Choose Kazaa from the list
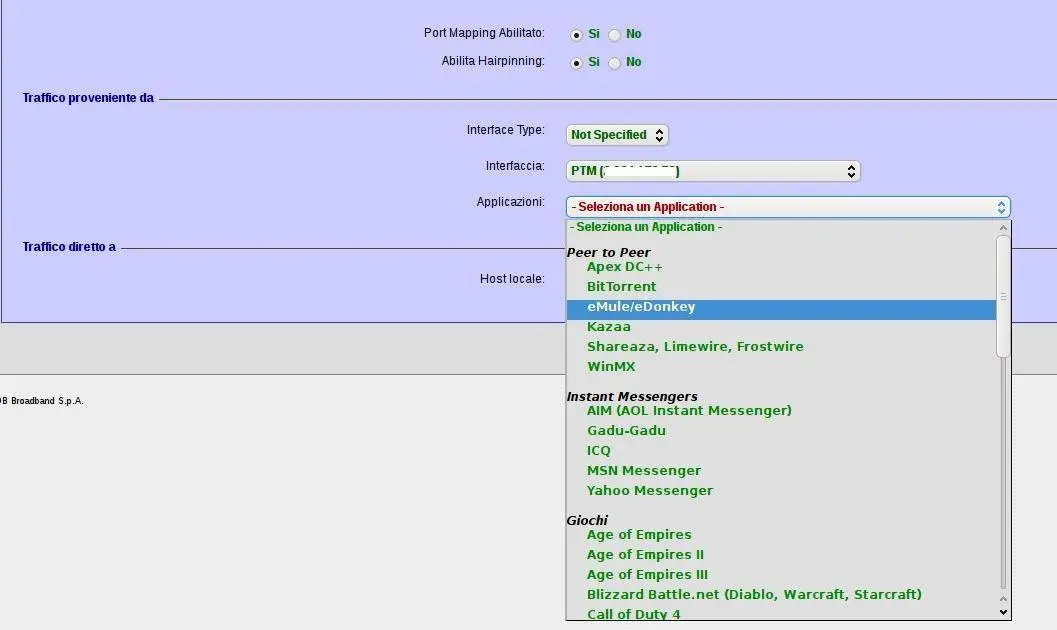This screenshot has width=1057, height=630. coord(781,327)
